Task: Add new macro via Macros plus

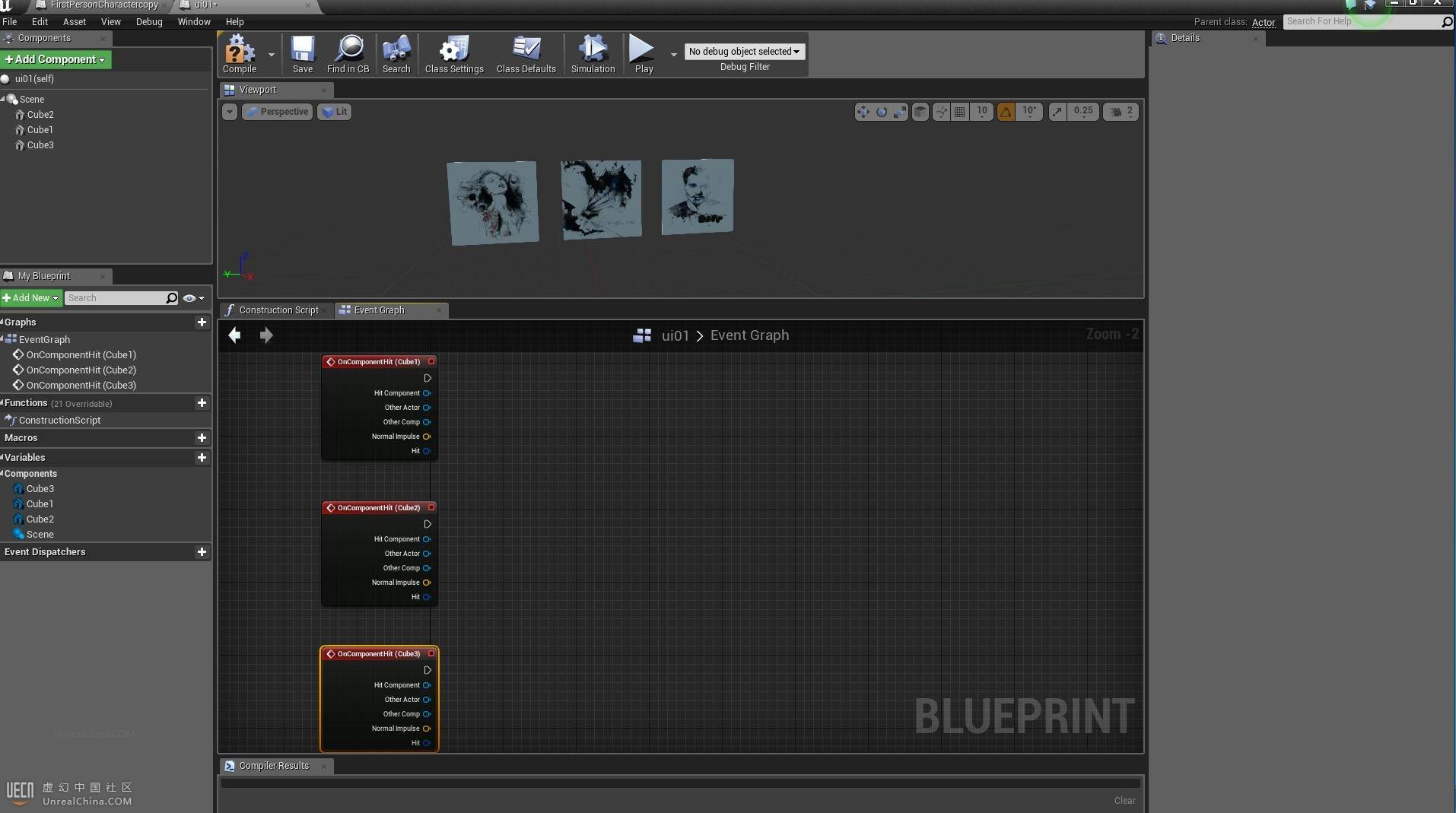Action: tap(202, 438)
